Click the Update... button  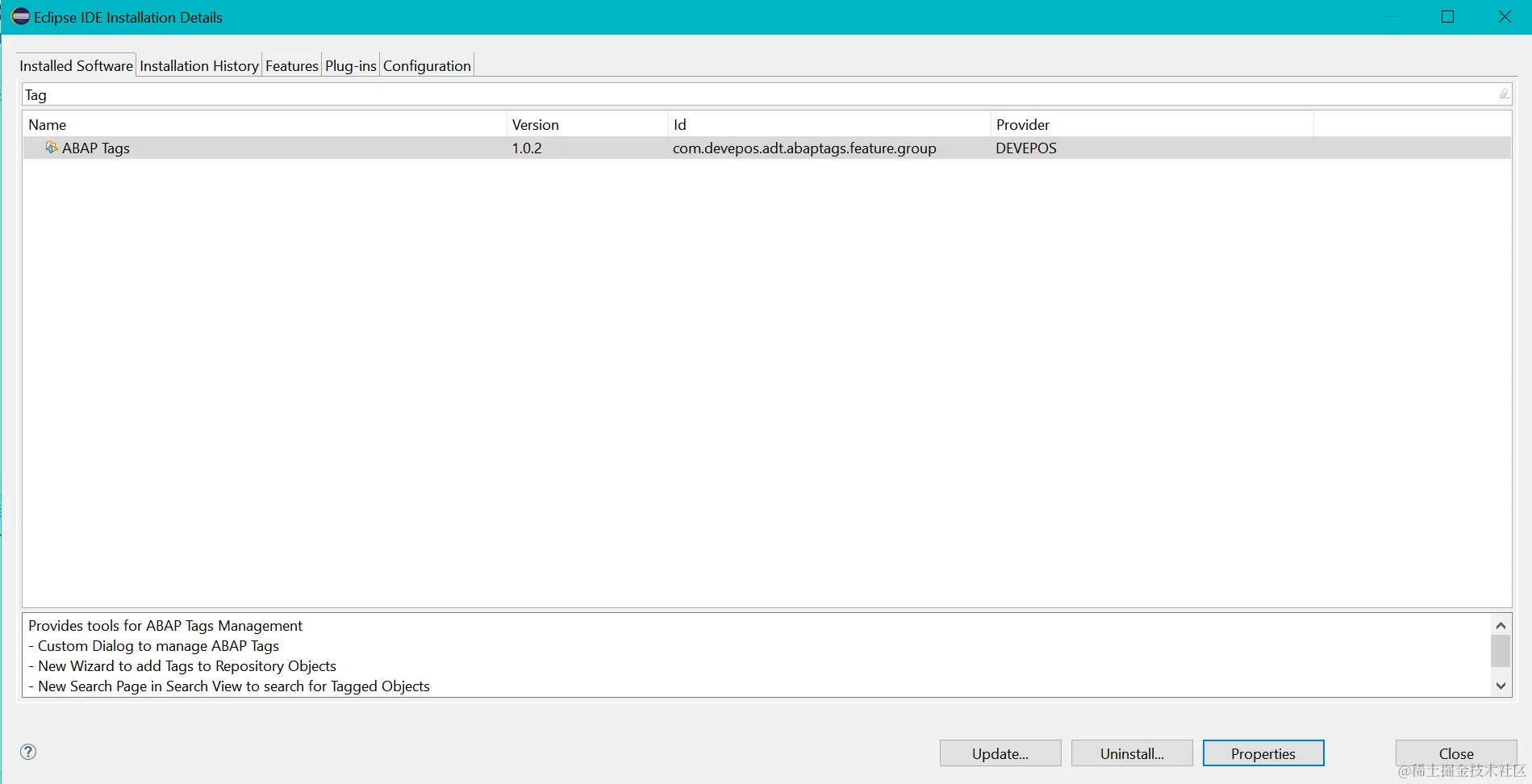click(x=1000, y=753)
